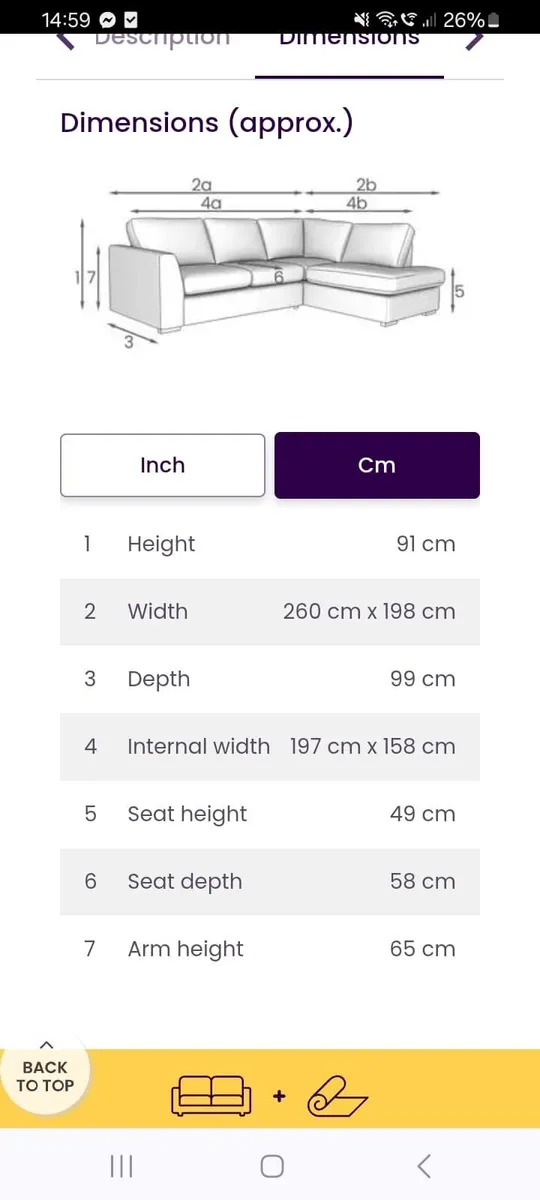Tap the Height 91 cm row

point(270,544)
